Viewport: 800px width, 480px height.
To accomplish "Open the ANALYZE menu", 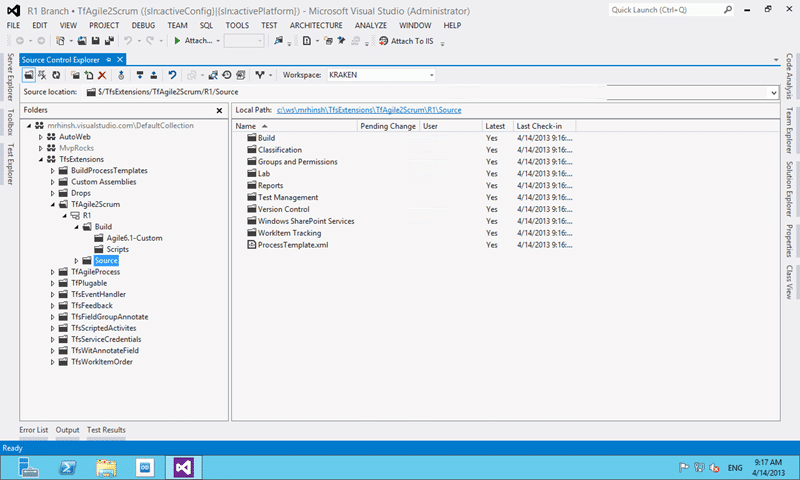I will (x=370, y=26).
